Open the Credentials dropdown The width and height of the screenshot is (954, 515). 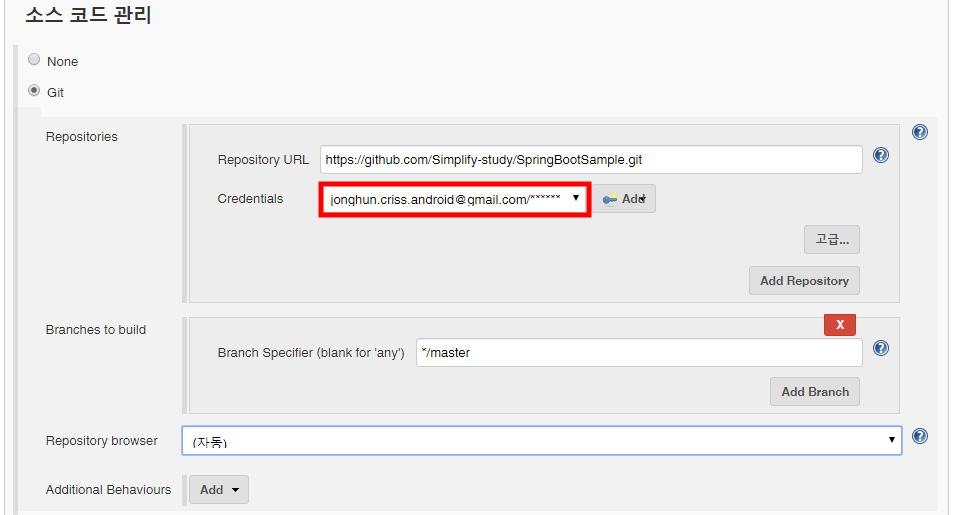pyautogui.click(x=454, y=199)
